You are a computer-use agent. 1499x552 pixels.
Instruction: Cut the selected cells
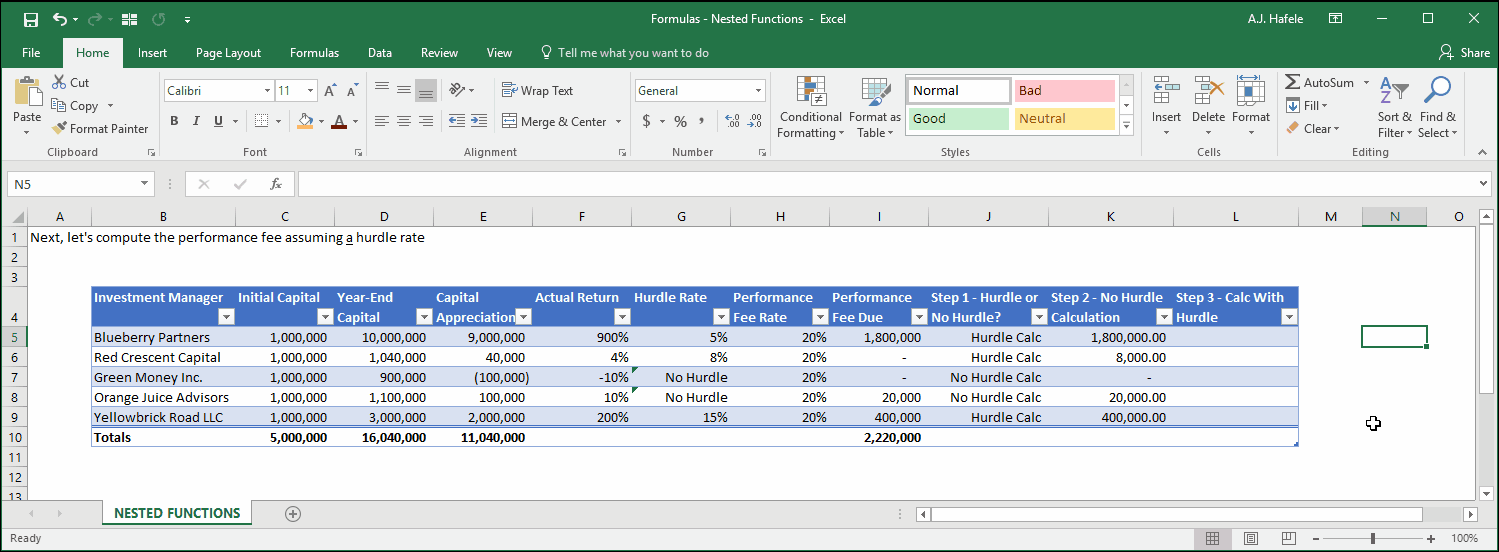point(71,83)
